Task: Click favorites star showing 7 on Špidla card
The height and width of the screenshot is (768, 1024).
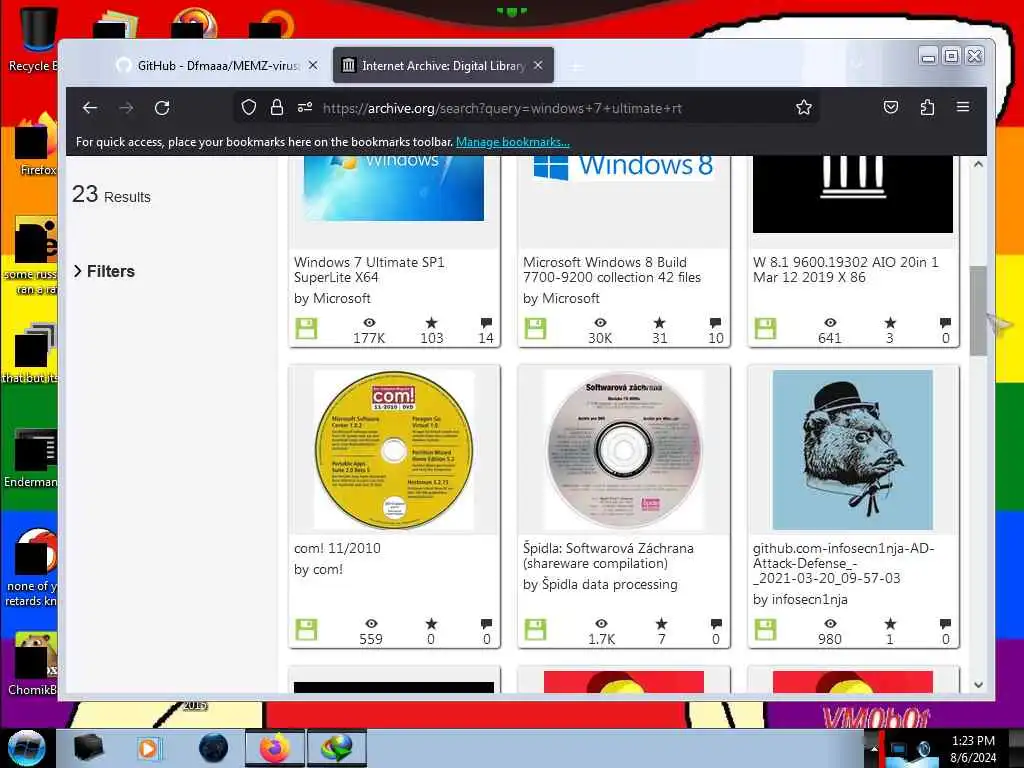Action: tap(661, 624)
